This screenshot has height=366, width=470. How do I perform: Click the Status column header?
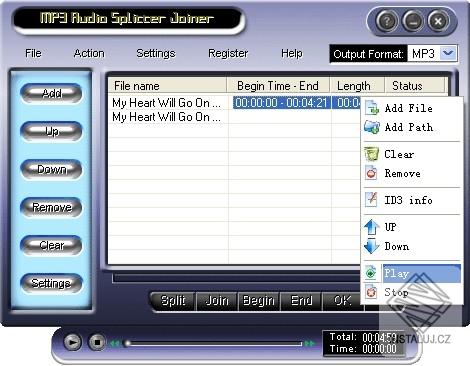coord(415,86)
